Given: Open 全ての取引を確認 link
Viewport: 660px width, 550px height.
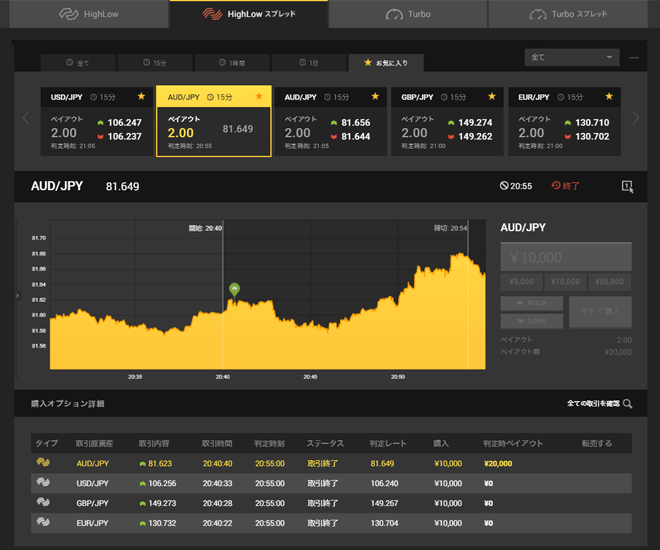Looking at the screenshot, I should 593,403.
